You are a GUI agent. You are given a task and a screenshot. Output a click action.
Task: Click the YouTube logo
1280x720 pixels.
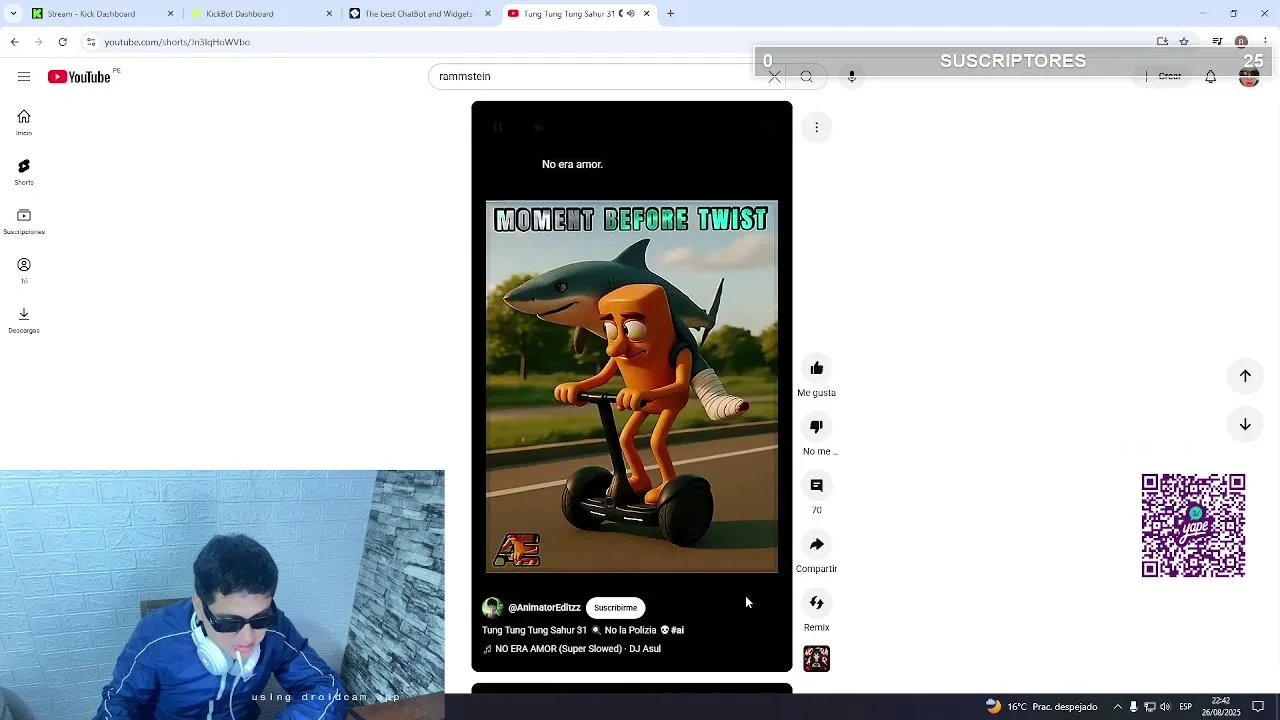pos(79,77)
